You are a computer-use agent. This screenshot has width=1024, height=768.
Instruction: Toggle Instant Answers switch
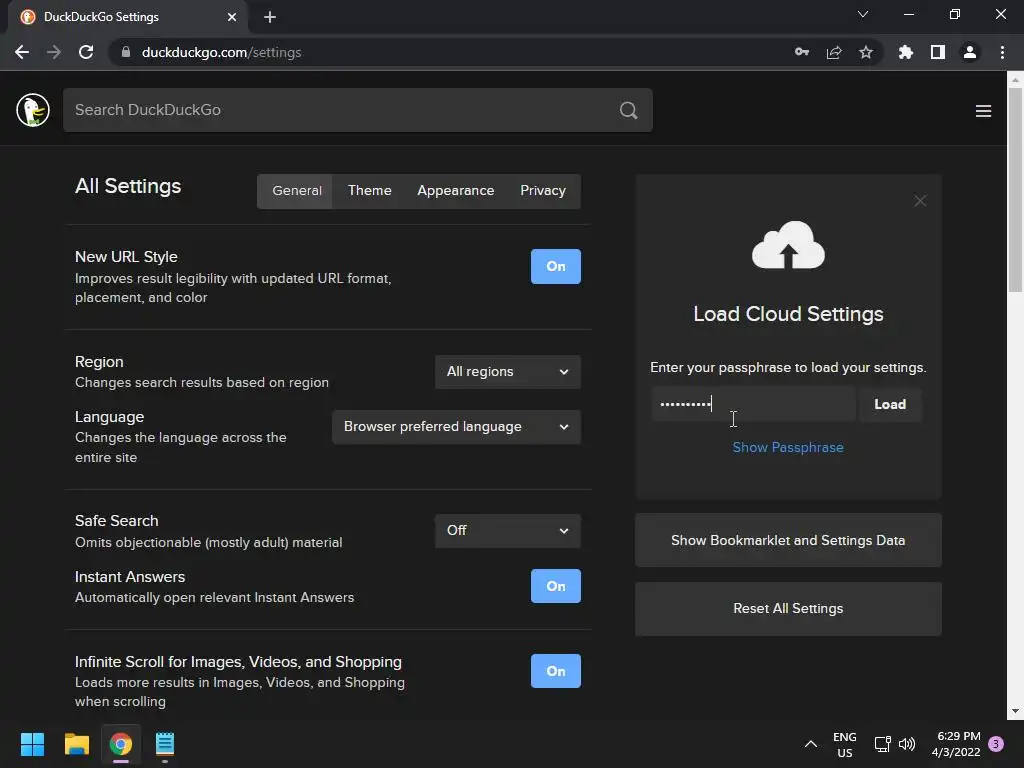pyautogui.click(x=555, y=586)
